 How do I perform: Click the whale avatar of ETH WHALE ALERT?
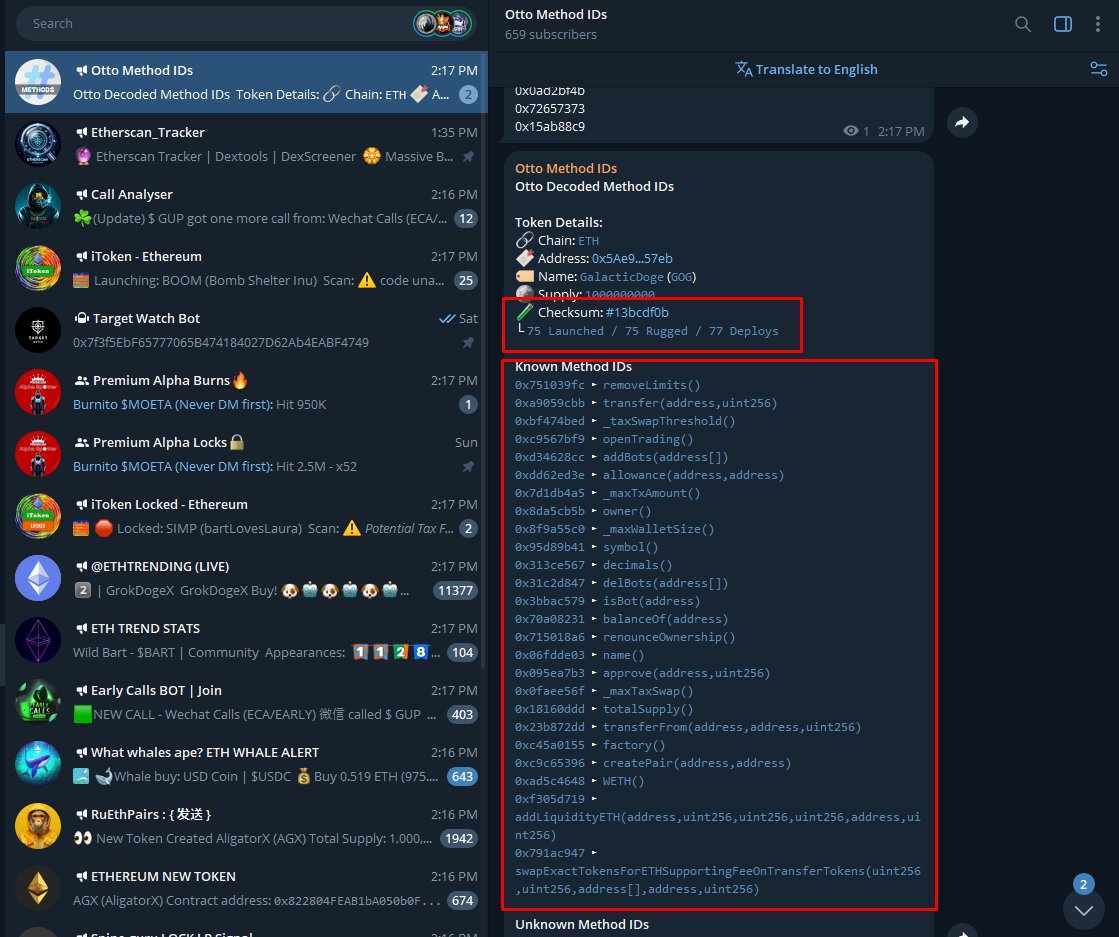[x=38, y=765]
